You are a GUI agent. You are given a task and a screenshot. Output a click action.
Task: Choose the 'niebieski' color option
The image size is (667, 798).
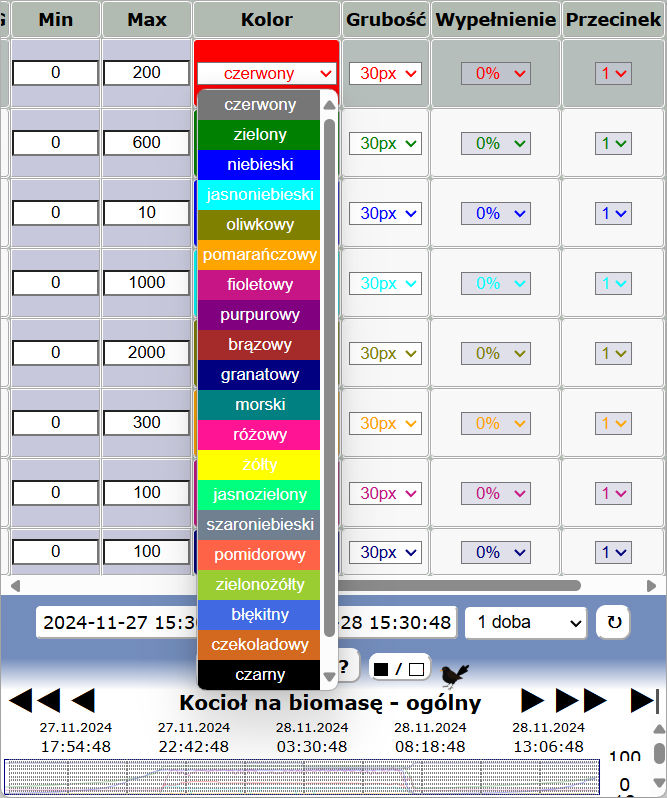[259, 165]
